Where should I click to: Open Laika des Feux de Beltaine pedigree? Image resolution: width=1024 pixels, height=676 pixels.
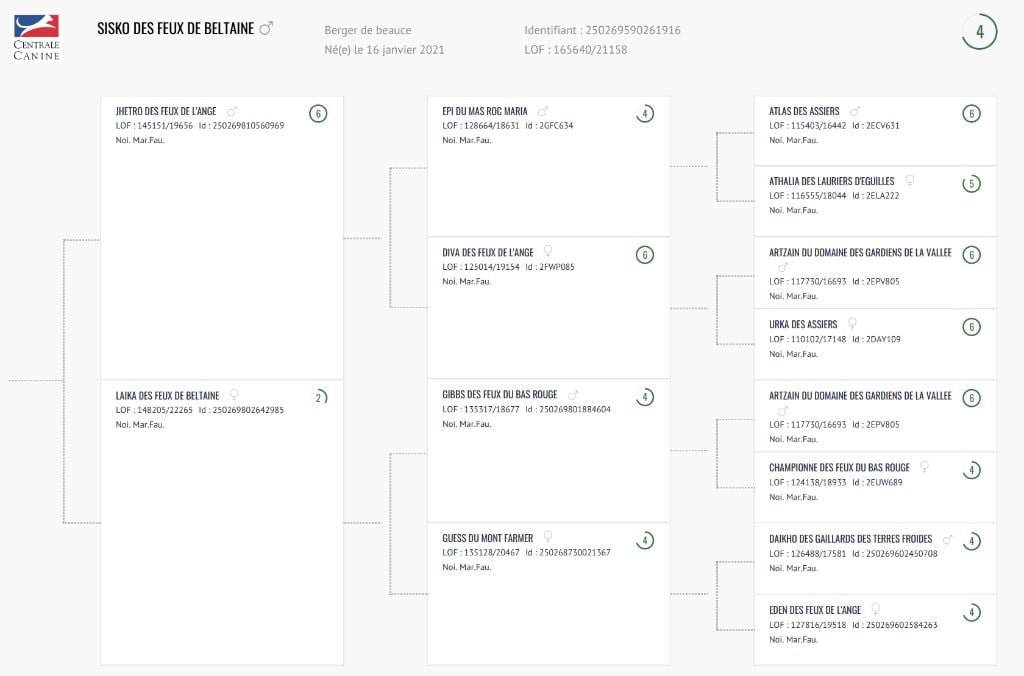167,396
